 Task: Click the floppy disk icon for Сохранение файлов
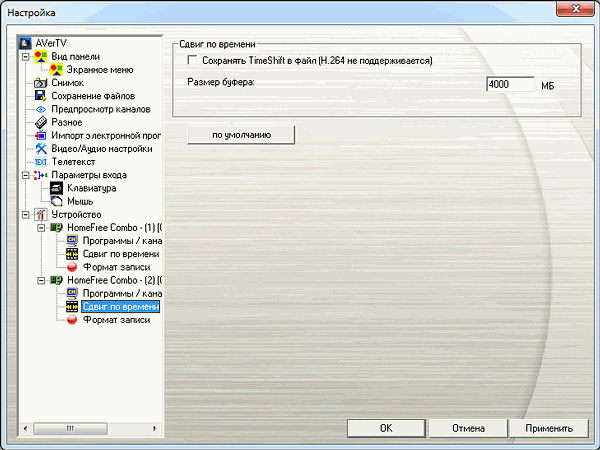(41, 96)
